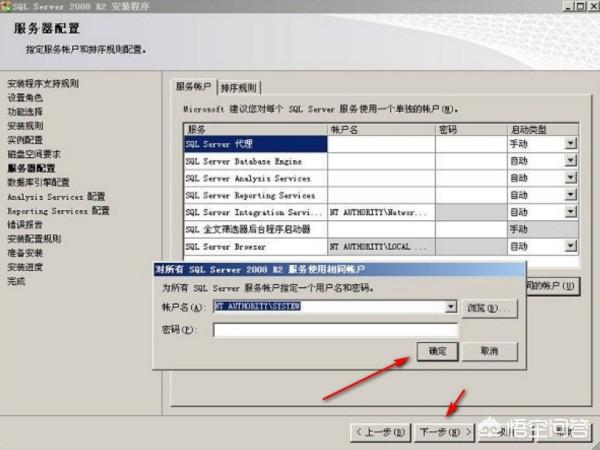The height and width of the screenshot is (450, 600).
Task: Select the SQL Server Database Engine row
Action: click(256, 161)
